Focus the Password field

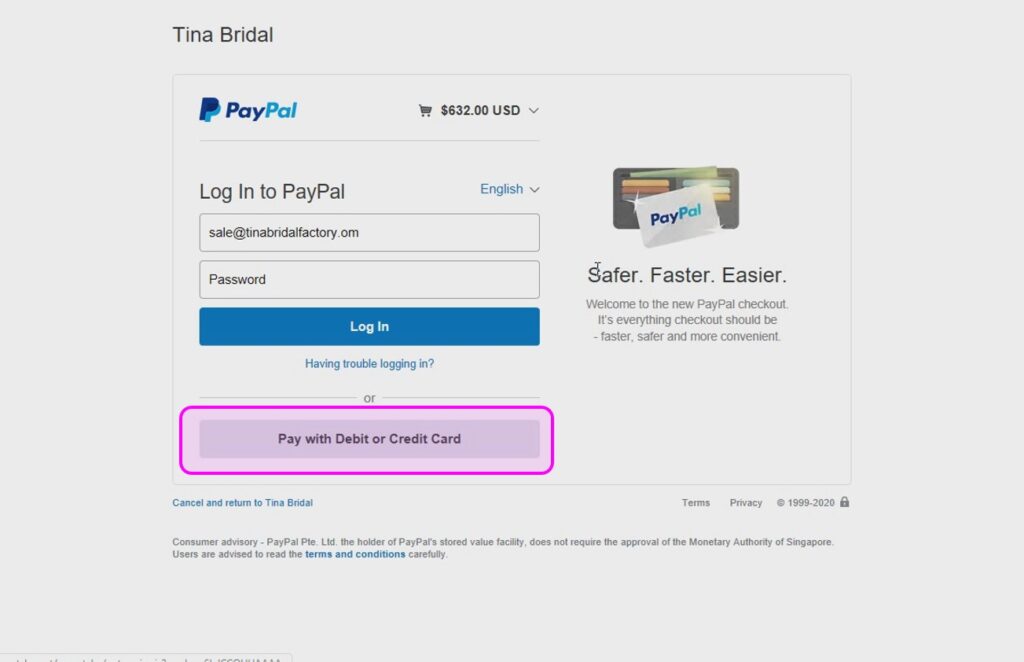[370, 279]
